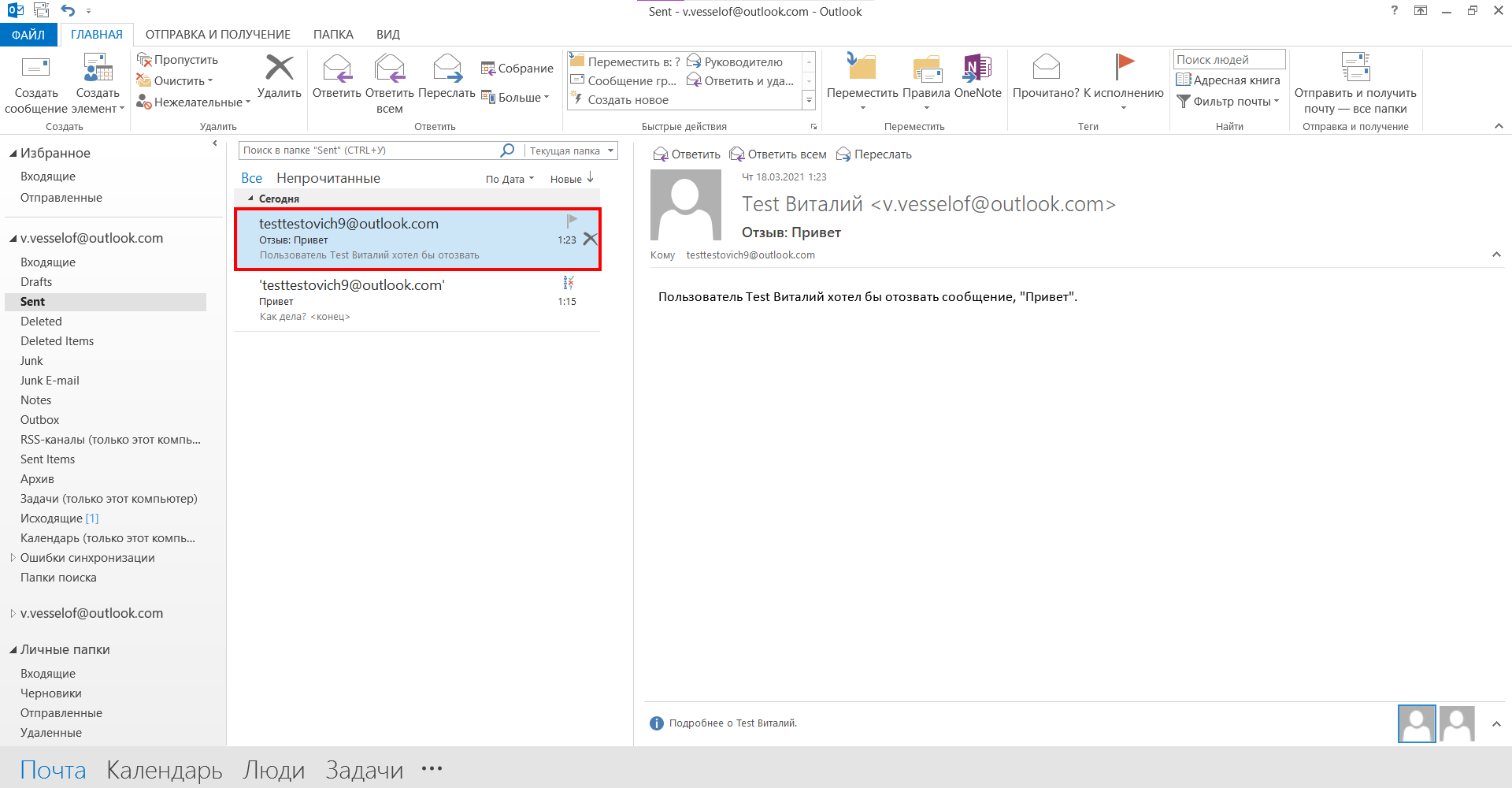Image resolution: width=1512 pixels, height=788 pixels.
Task: Open Адресная книга (Address book)
Action: (1228, 80)
